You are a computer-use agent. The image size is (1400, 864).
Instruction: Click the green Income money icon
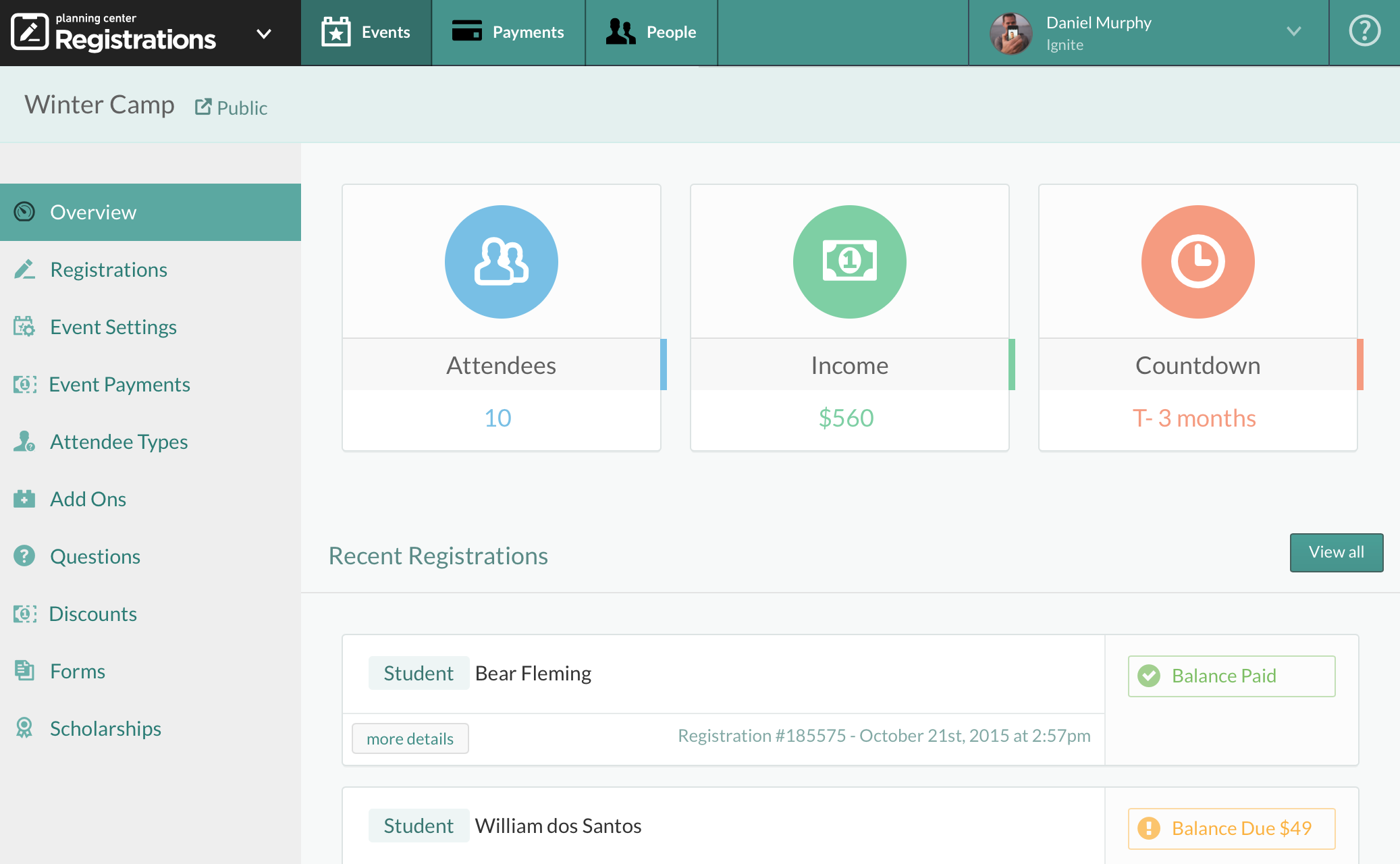tap(849, 262)
